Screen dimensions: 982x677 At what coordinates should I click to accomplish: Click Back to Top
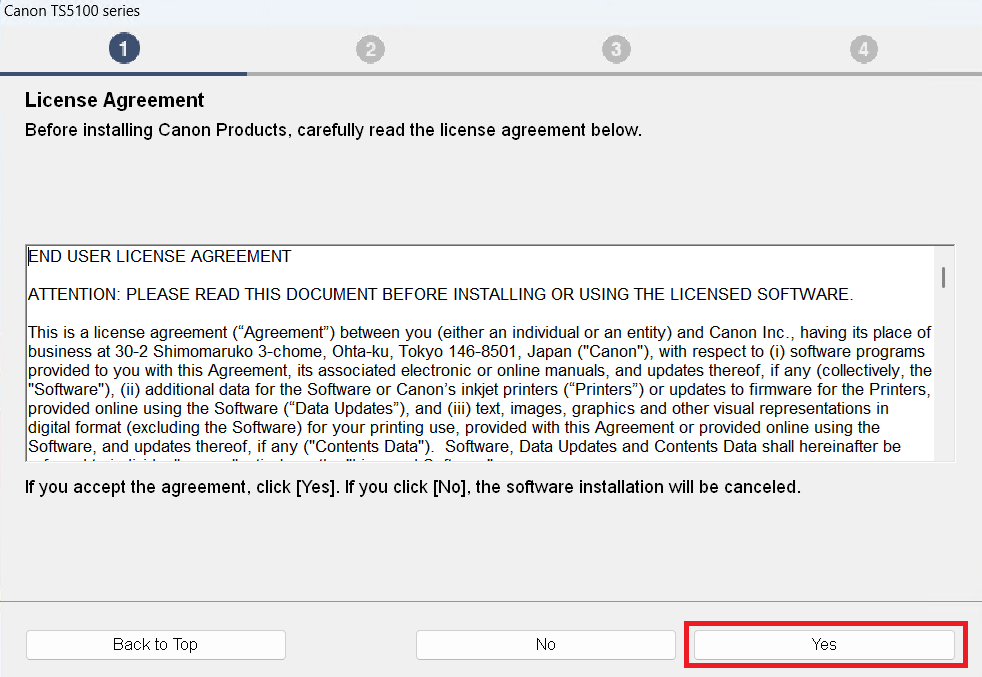(x=155, y=644)
